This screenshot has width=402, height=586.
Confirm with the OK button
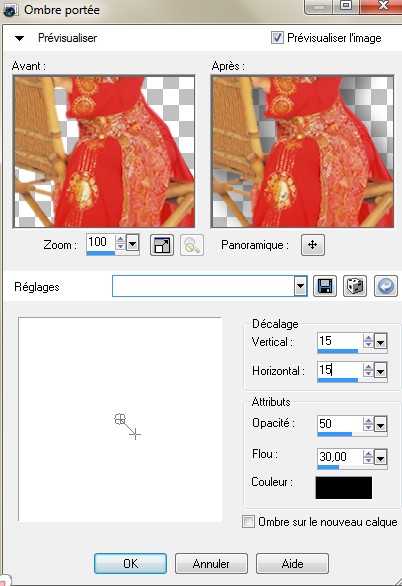(130, 563)
